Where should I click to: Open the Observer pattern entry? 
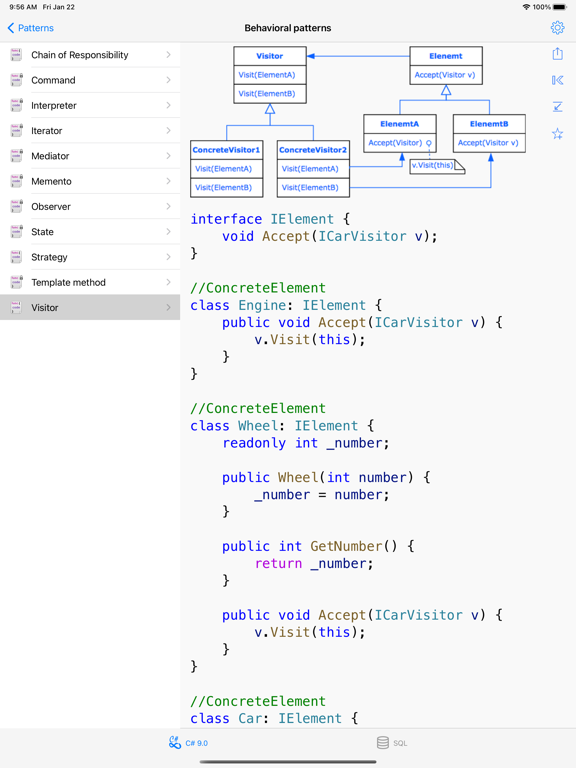90,206
